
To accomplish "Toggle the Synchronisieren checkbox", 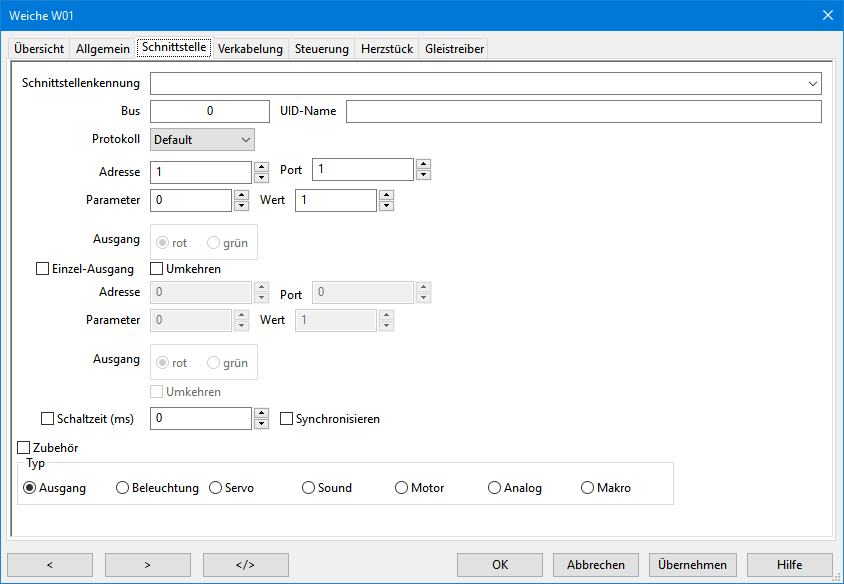I will 286,419.
